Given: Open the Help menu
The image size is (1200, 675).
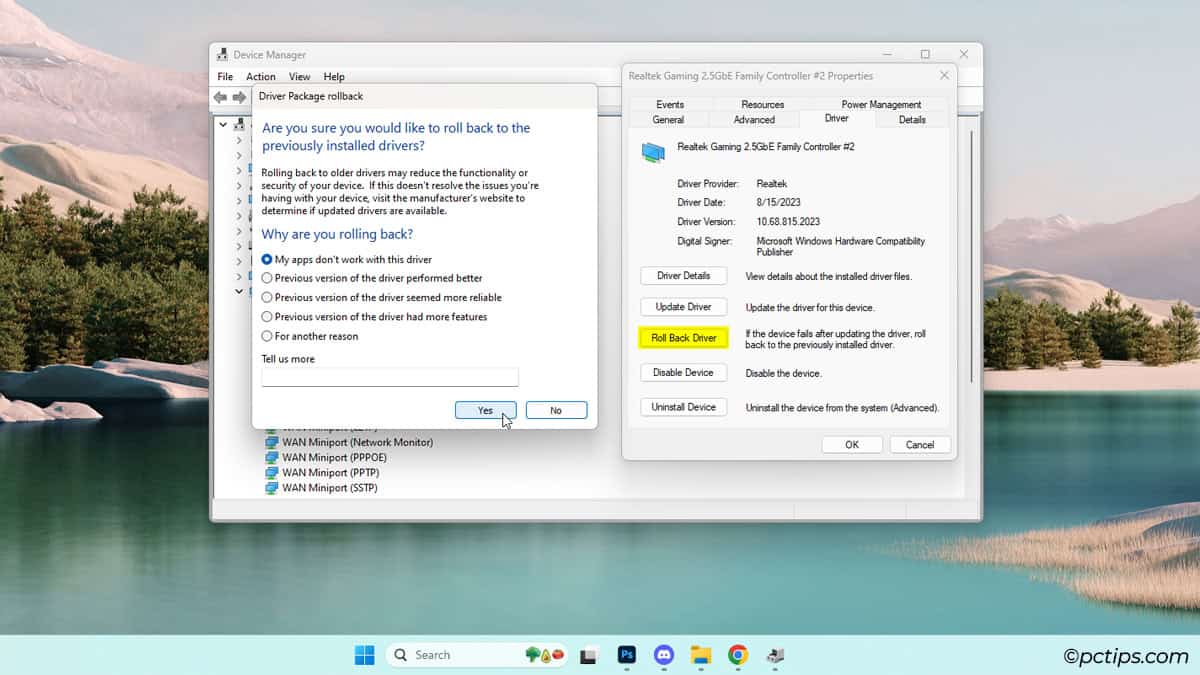Looking at the screenshot, I should point(334,77).
